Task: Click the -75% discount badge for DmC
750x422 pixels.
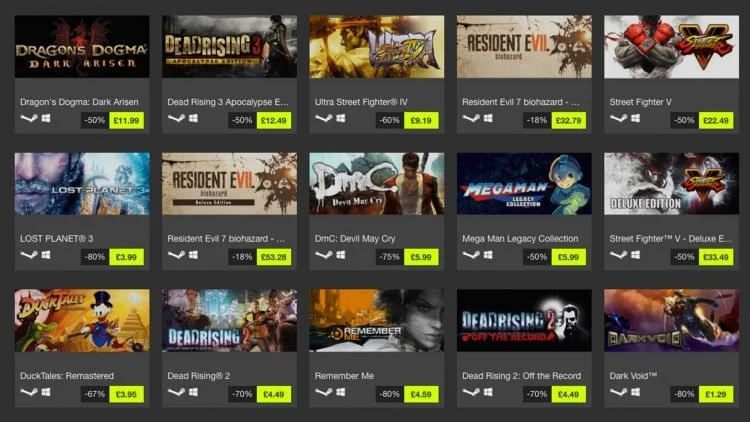Action: pos(389,257)
